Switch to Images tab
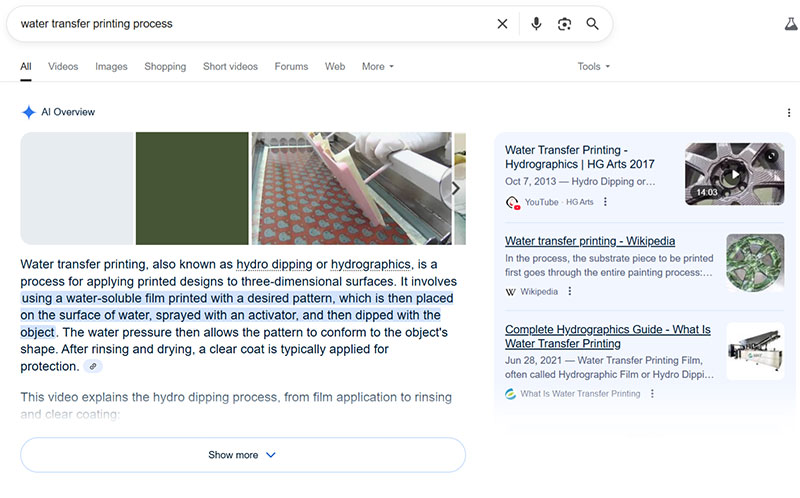This screenshot has width=800, height=498. click(111, 67)
